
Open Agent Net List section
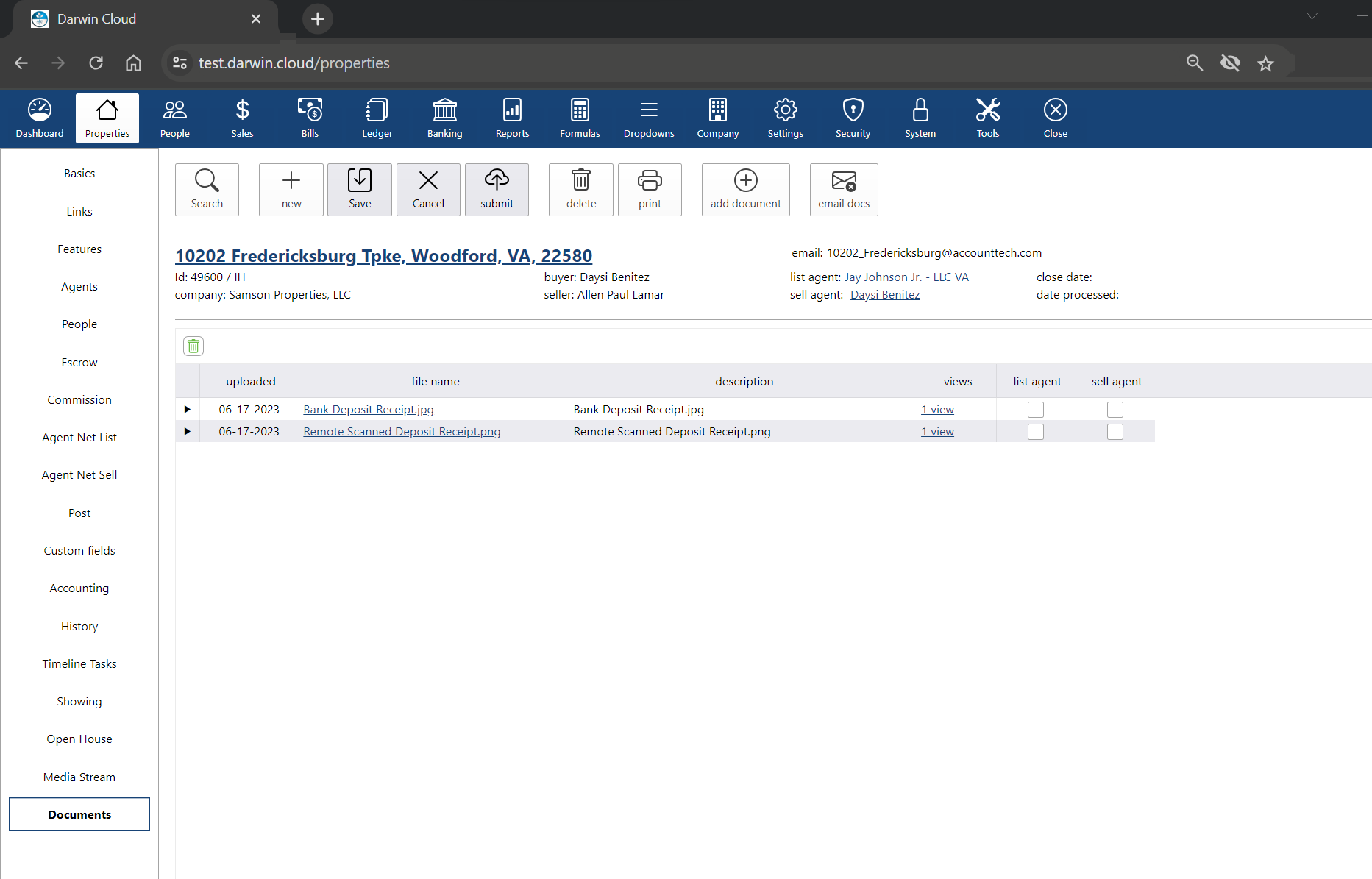tap(79, 438)
